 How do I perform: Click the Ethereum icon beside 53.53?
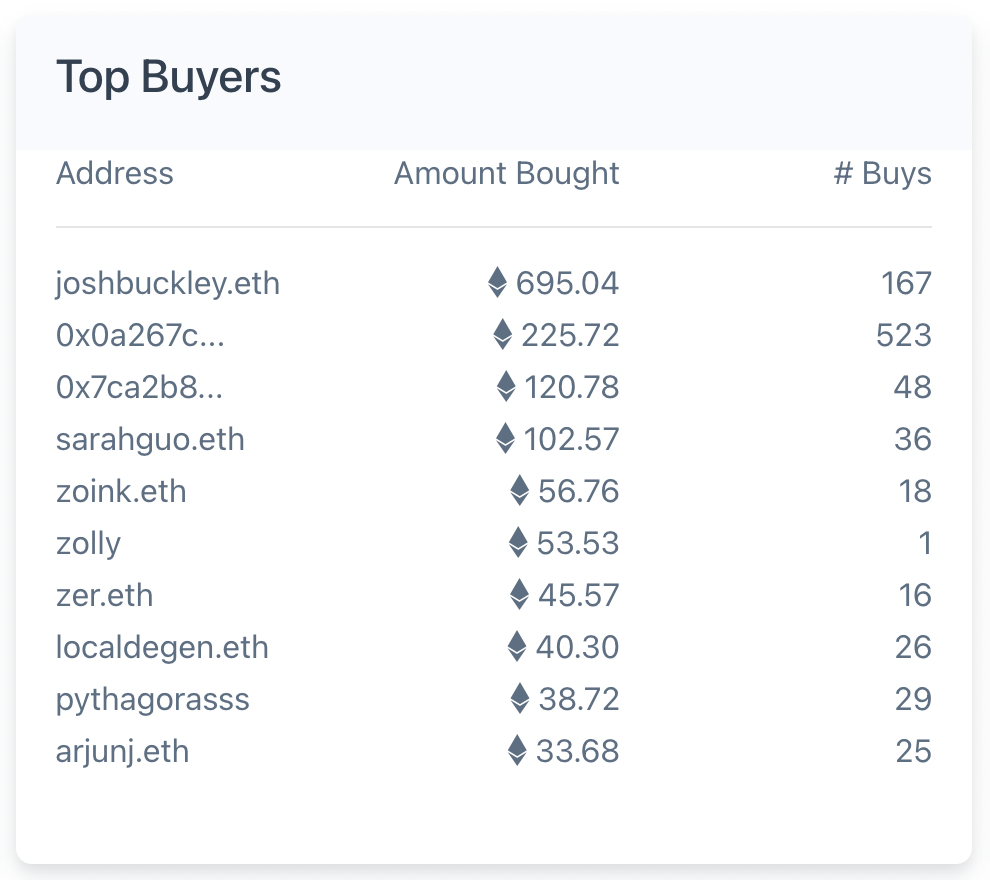[x=518, y=542]
